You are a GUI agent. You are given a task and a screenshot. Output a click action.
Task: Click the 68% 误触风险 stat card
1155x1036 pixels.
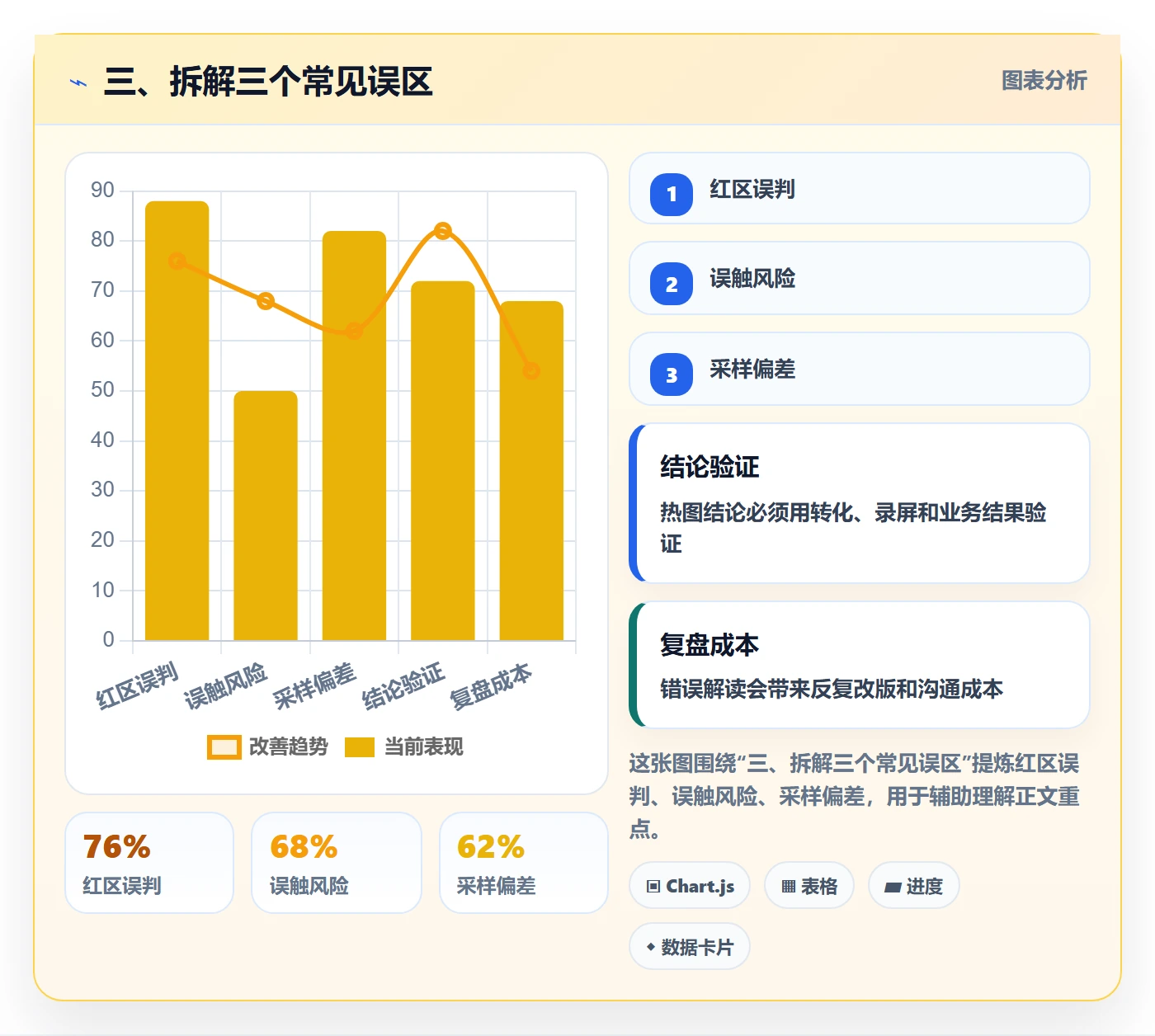click(x=337, y=863)
